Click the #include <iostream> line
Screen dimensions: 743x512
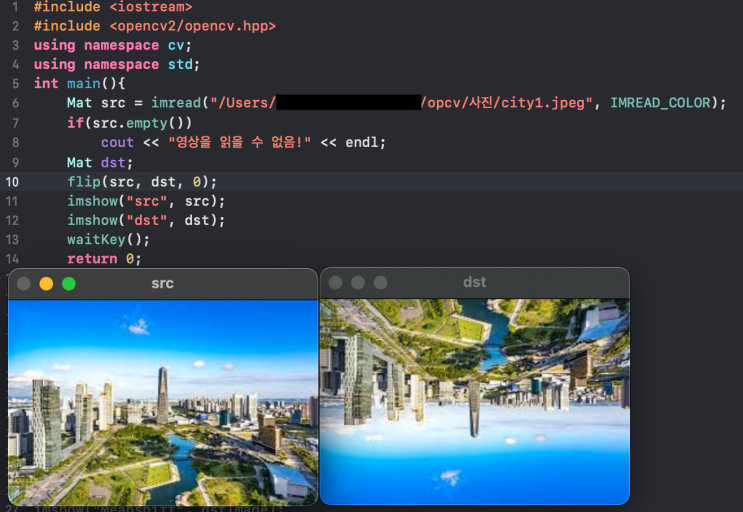113,7
